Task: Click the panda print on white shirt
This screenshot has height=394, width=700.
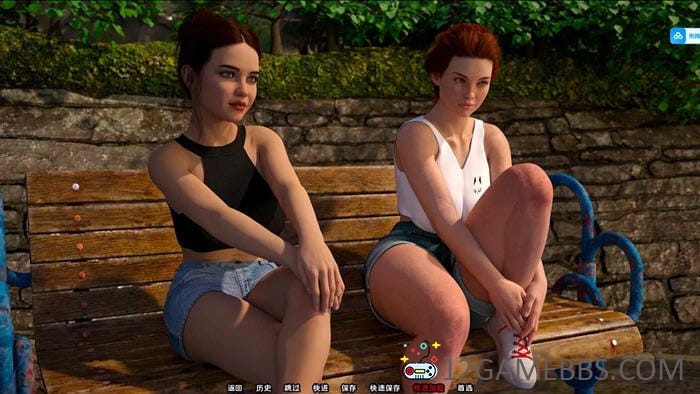Action: pos(478,185)
